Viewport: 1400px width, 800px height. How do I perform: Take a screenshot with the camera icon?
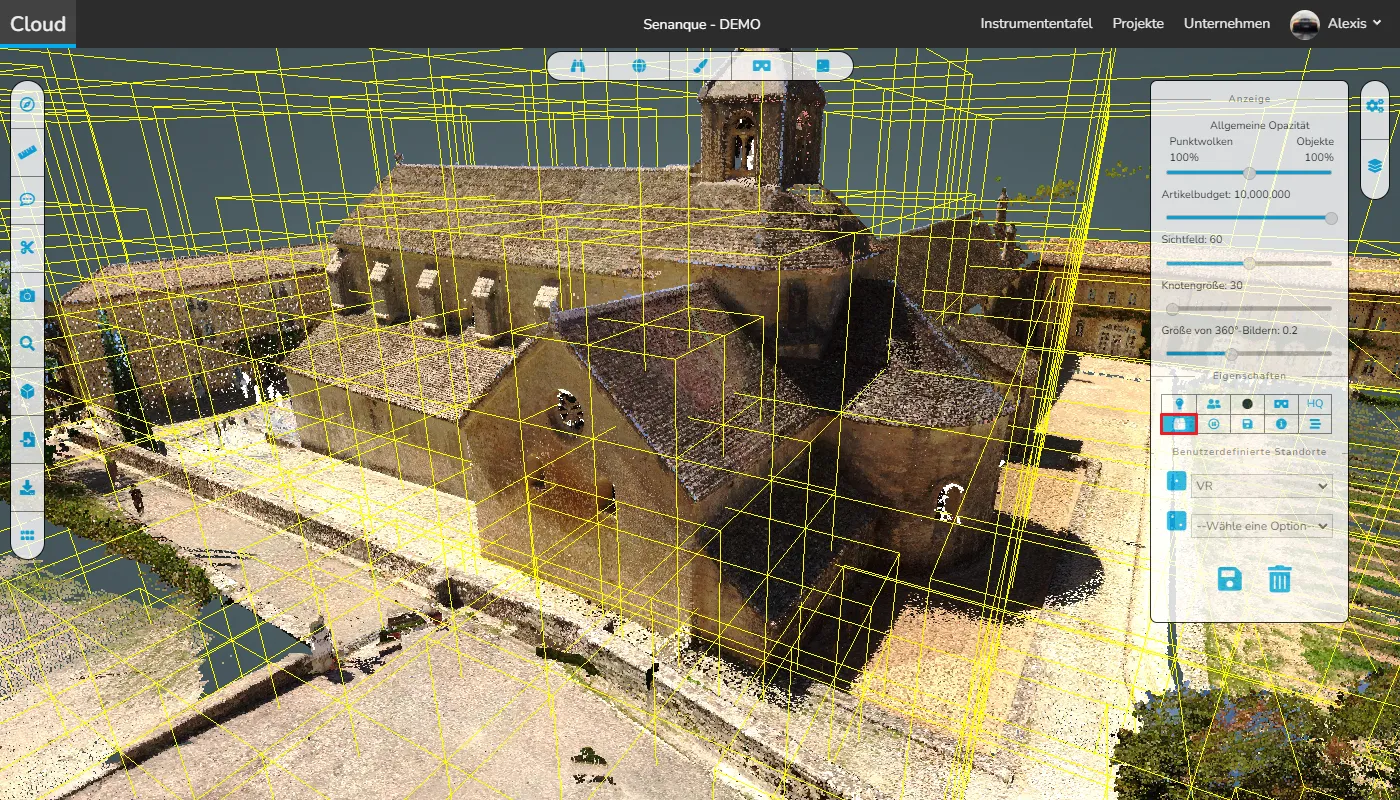(x=27, y=296)
